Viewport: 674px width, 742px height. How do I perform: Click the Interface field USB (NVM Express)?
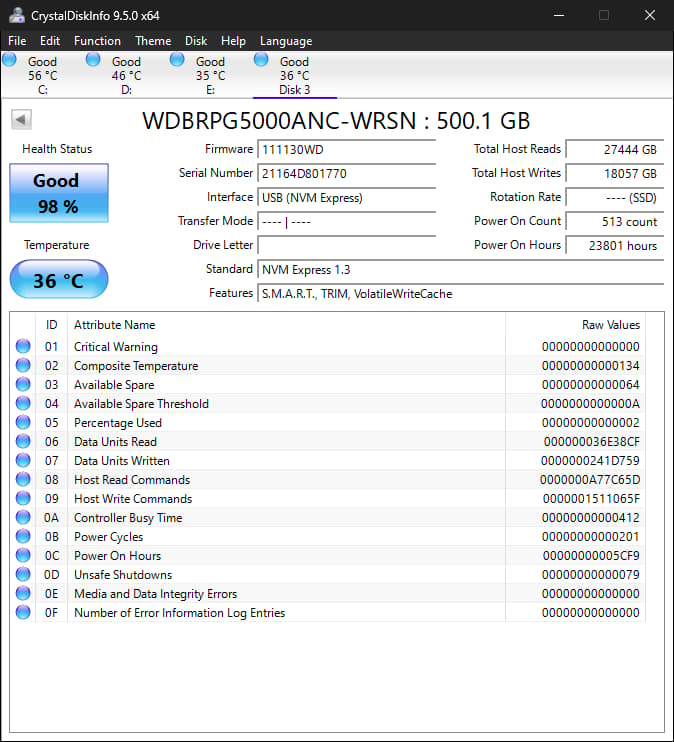pyautogui.click(x=346, y=197)
